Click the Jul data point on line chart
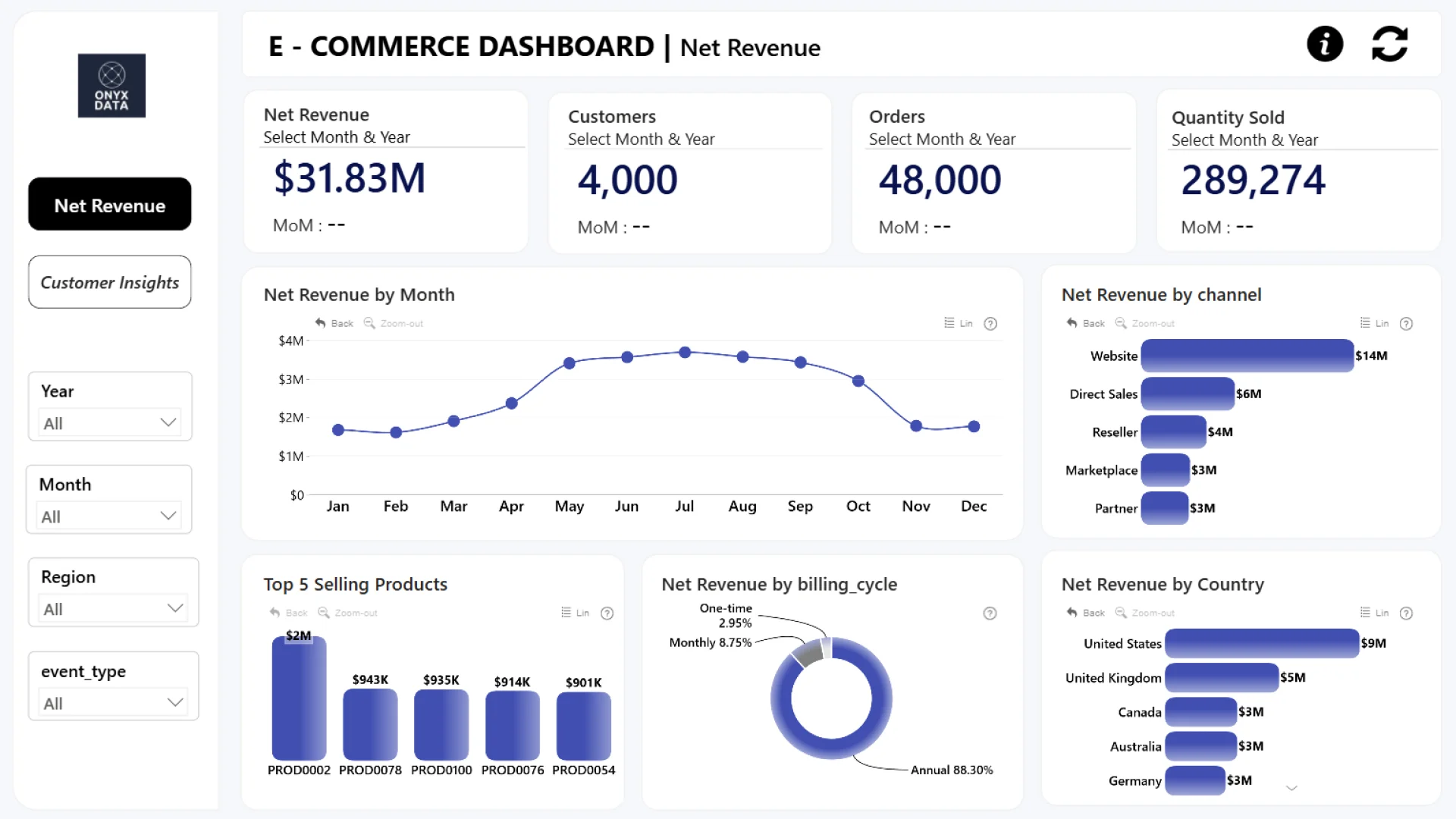1456x819 pixels. click(x=685, y=353)
